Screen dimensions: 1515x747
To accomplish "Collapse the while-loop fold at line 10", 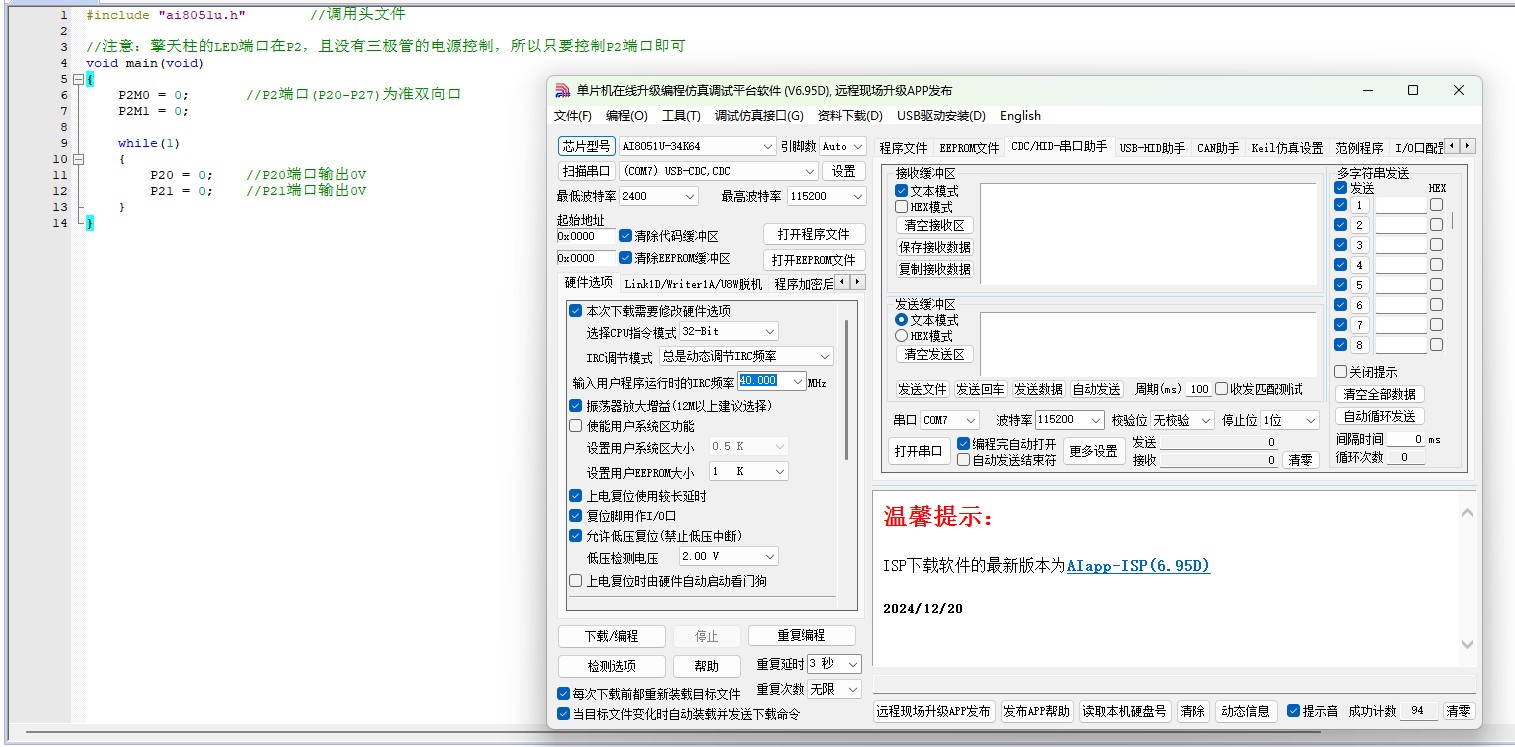I will coord(78,159).
